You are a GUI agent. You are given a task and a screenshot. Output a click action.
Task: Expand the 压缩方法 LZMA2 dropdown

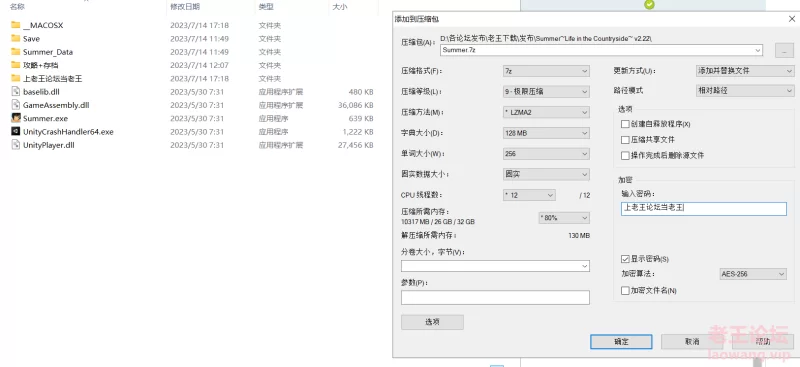[x=546, y=112]
